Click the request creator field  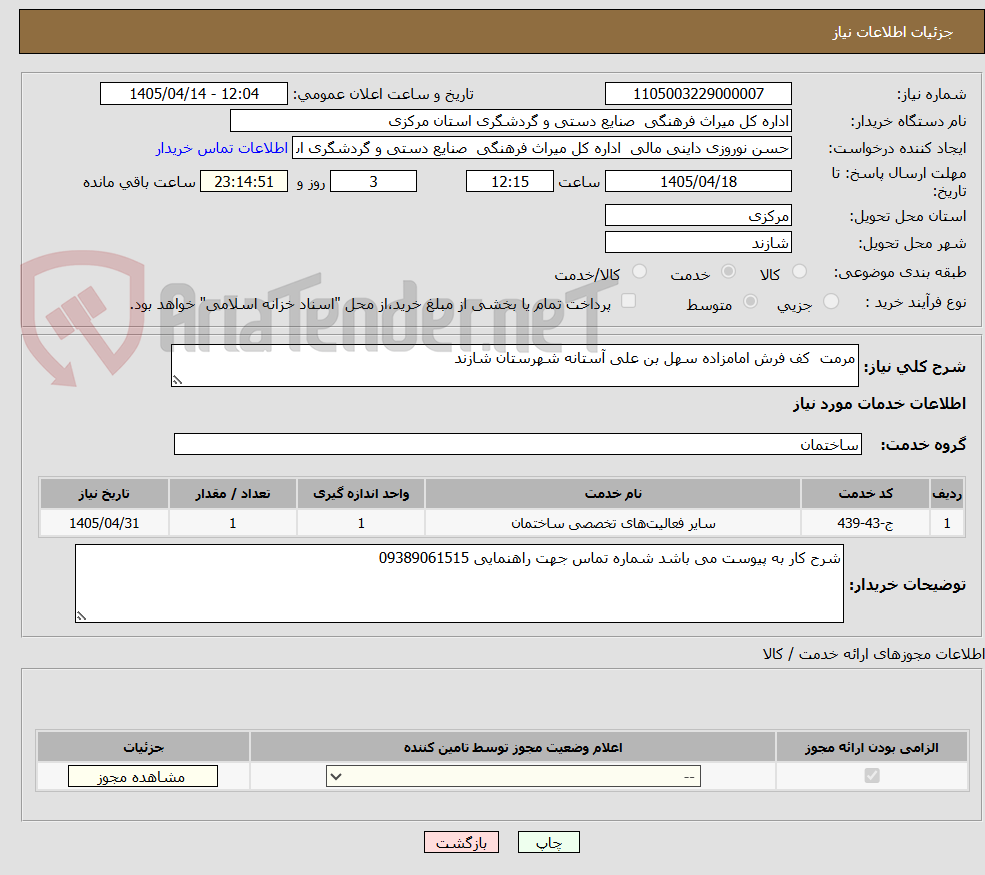[x=541, y=148]
